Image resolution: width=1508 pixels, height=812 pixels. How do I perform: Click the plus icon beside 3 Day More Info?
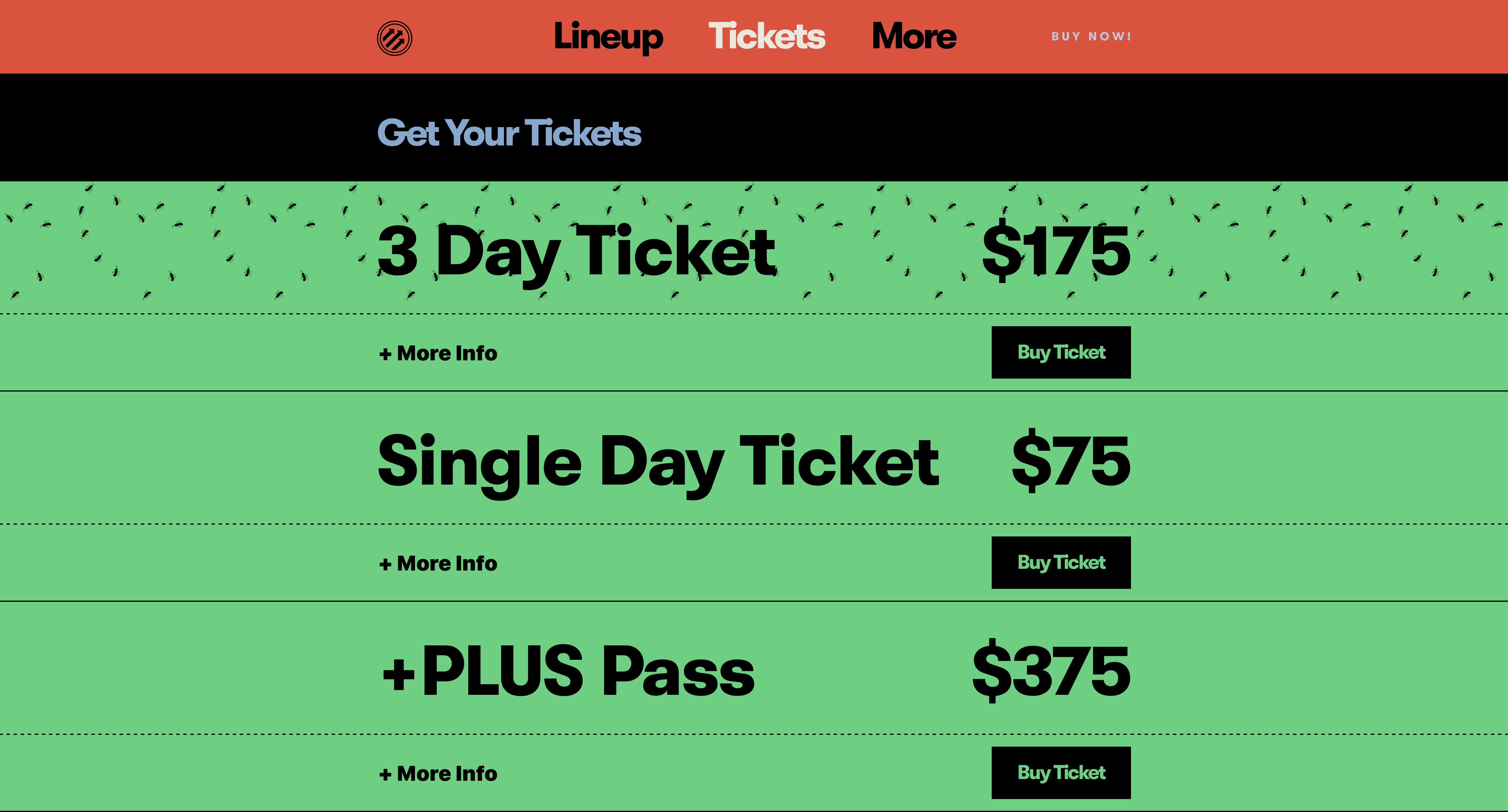(385, 354)
